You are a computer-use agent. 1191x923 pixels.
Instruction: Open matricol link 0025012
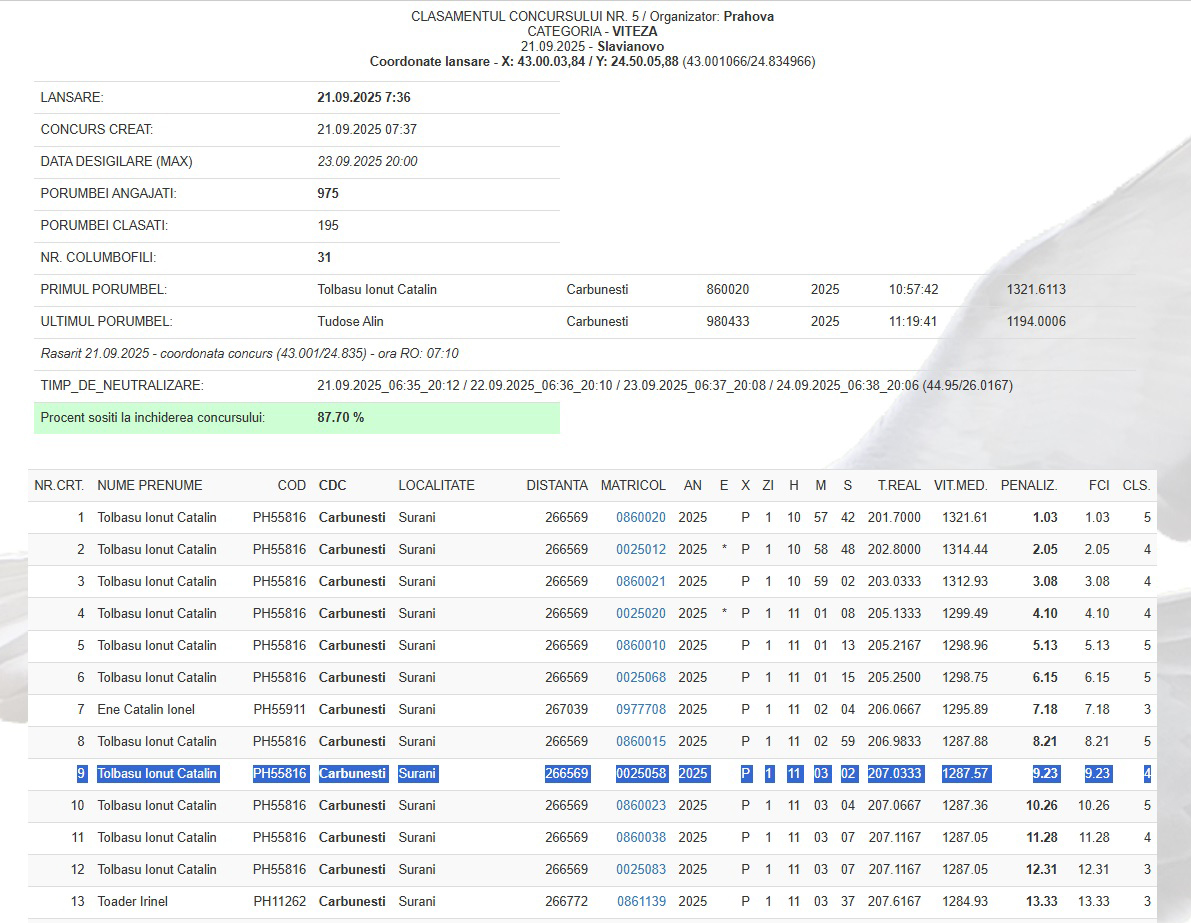(640, 550)
